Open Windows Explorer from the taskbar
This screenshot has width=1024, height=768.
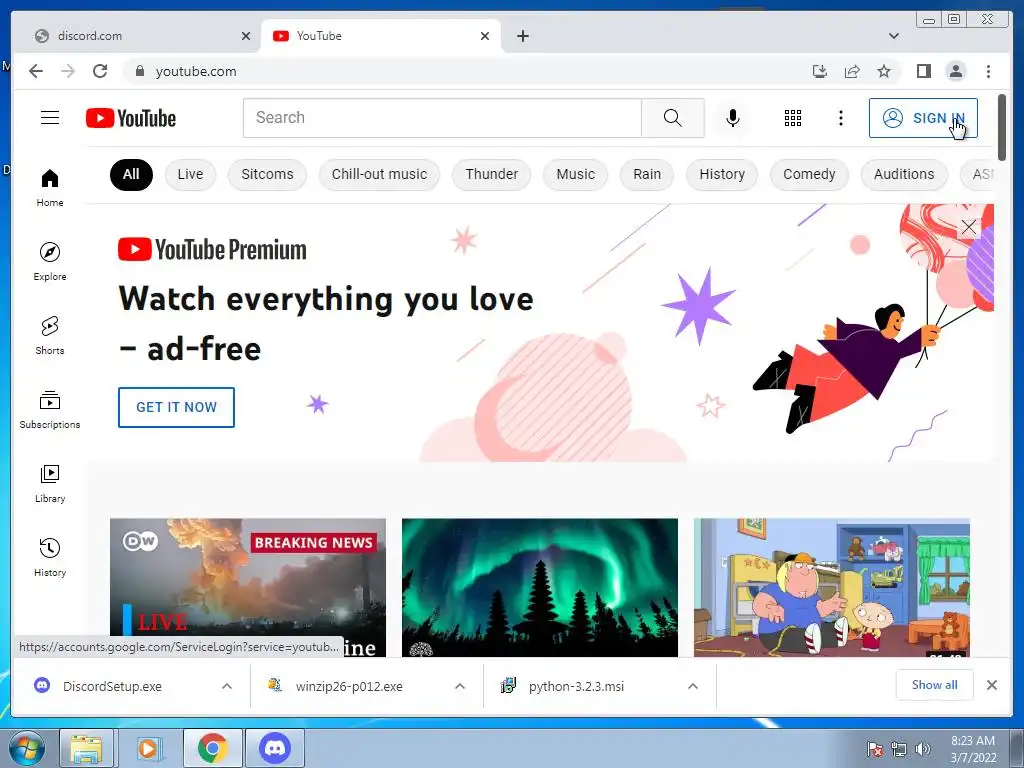(86, 748)
